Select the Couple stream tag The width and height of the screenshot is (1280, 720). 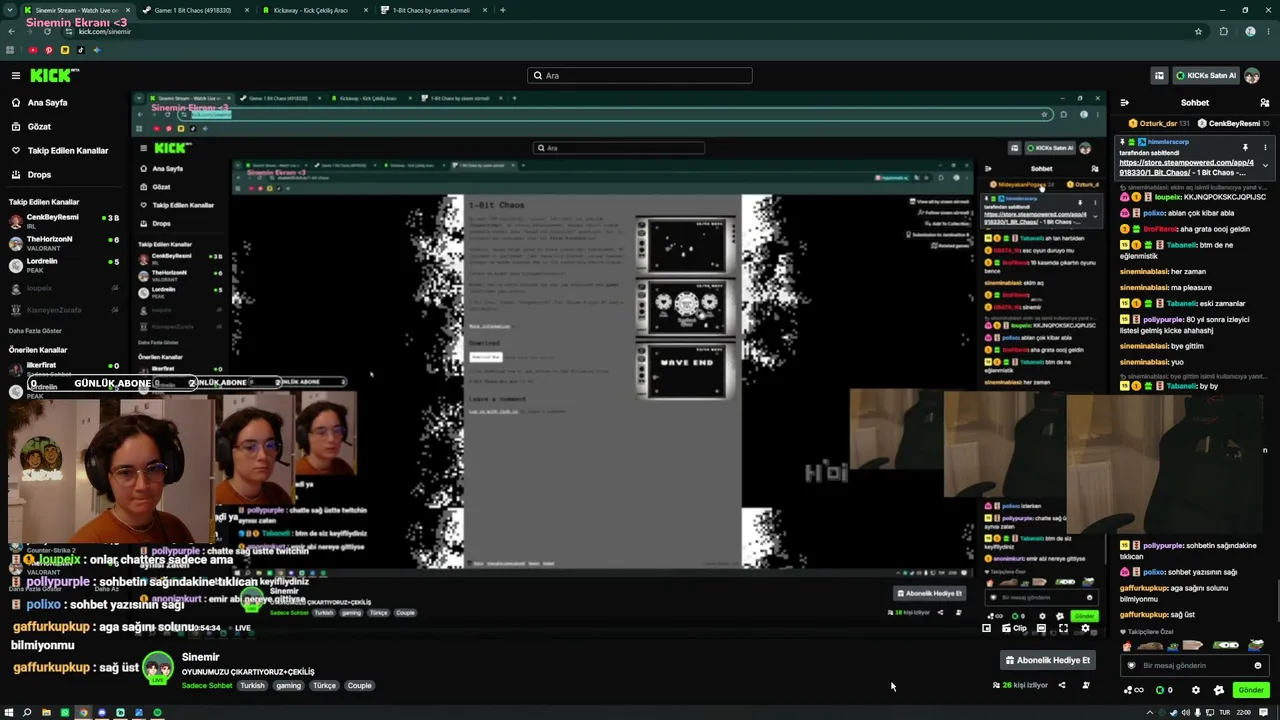click(x=359, y=686)
